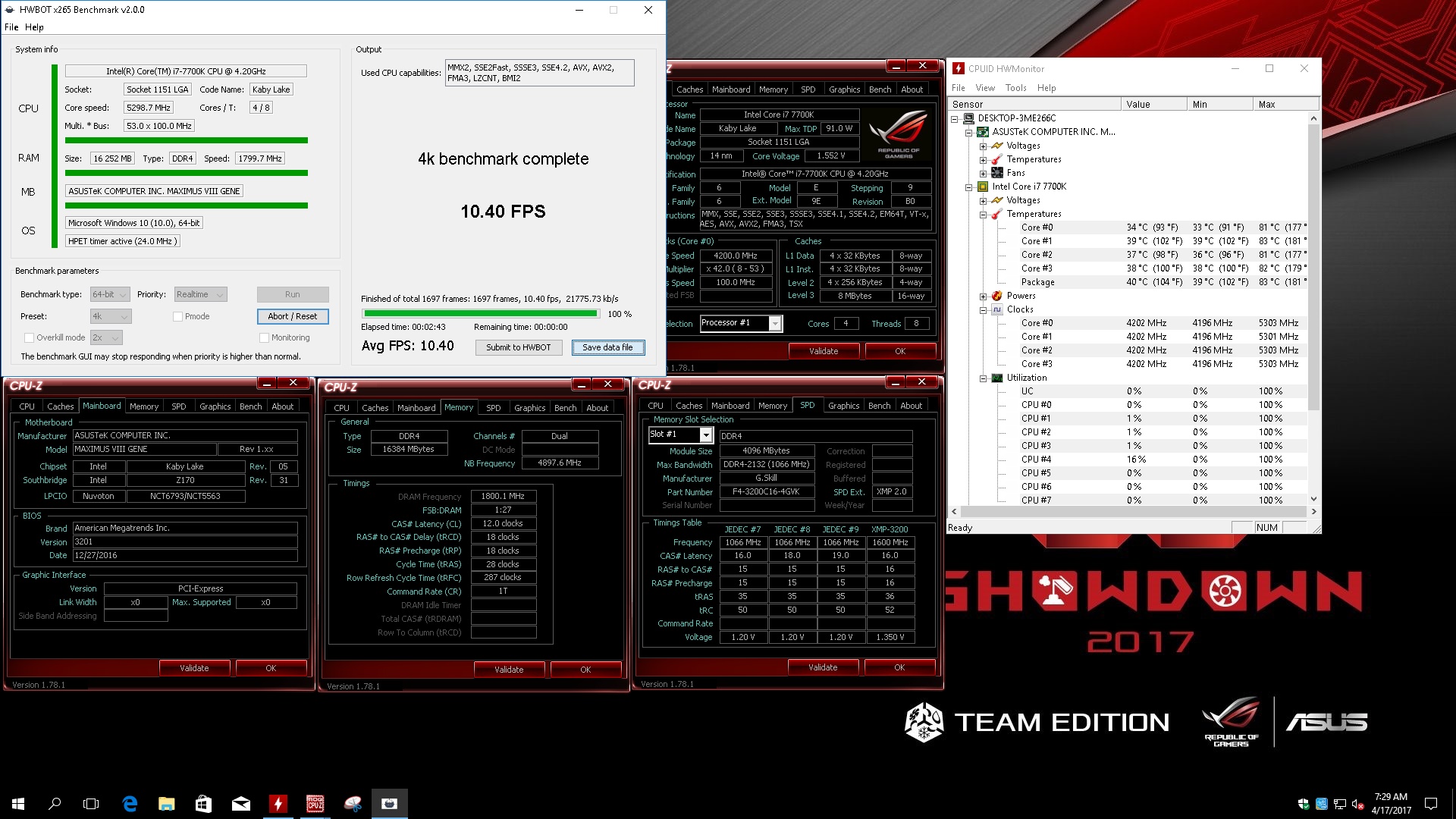This screenshot has width=1456, height=819.
Task: Click the Abort / Reset button
Action: [293, 316]
